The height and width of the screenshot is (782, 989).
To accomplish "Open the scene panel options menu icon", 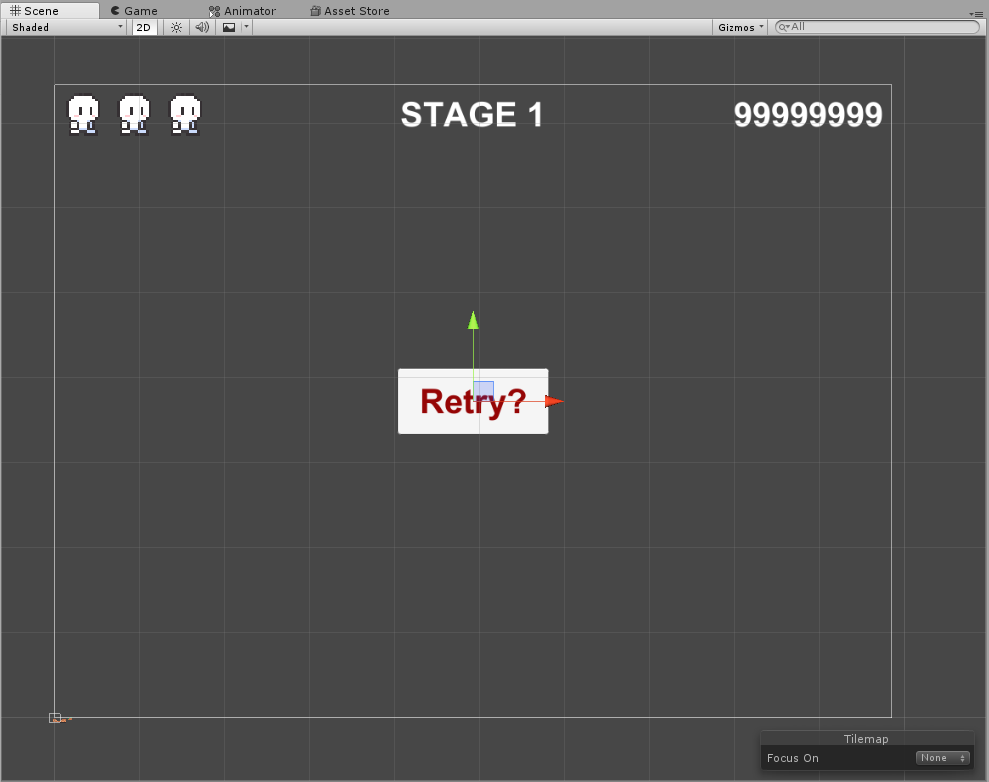I will coord(976,14).
